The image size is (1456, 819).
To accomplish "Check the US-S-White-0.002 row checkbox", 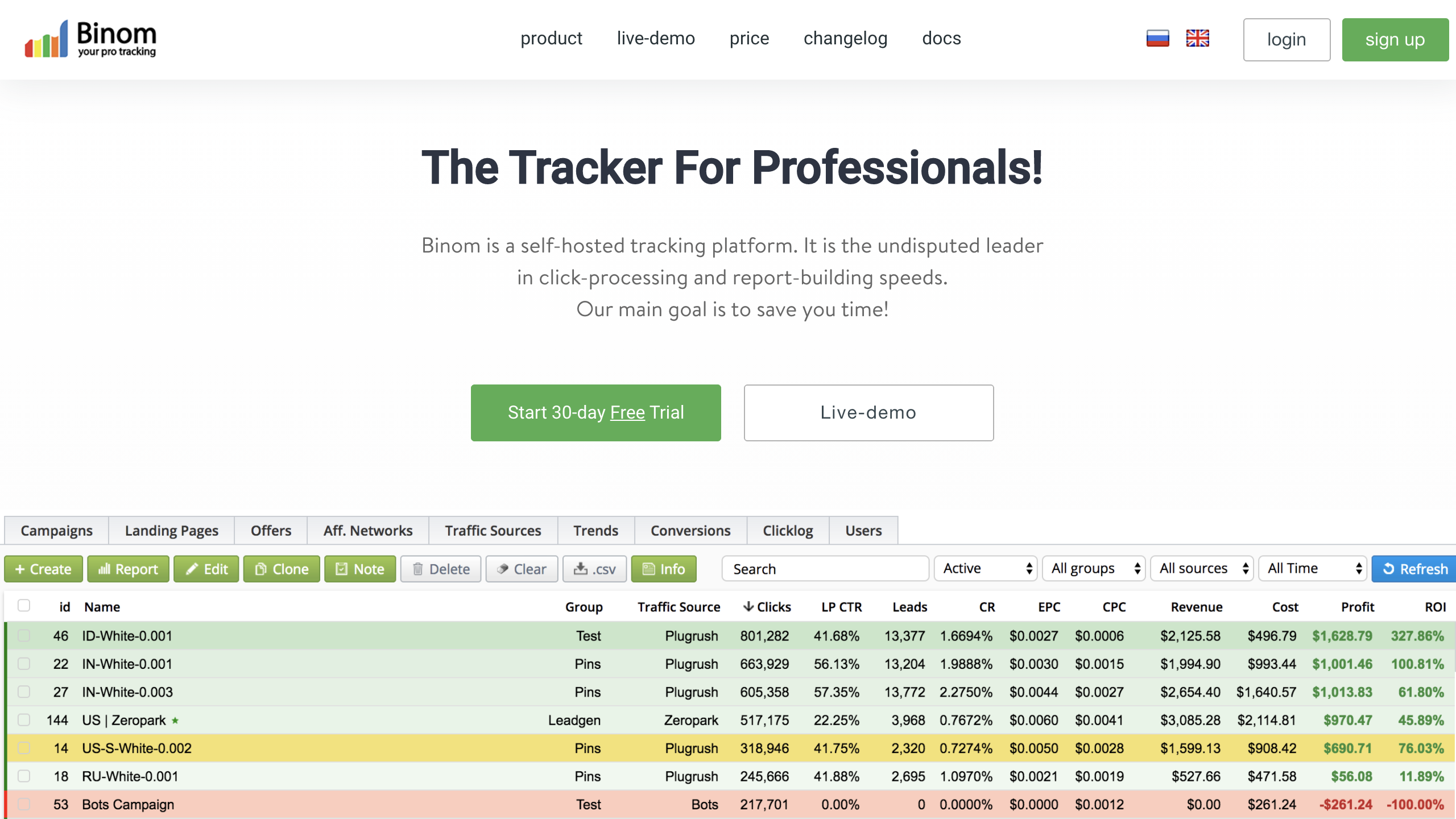I will click(x=24, y=748).
